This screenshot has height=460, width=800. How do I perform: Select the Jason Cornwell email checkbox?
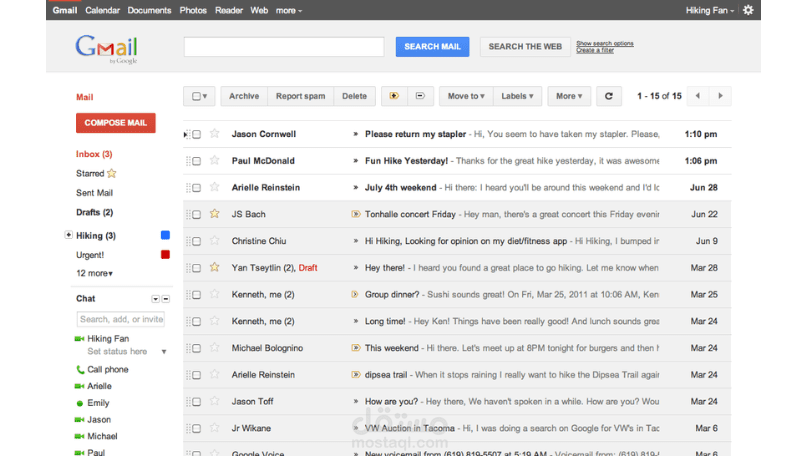pos(196,134)
